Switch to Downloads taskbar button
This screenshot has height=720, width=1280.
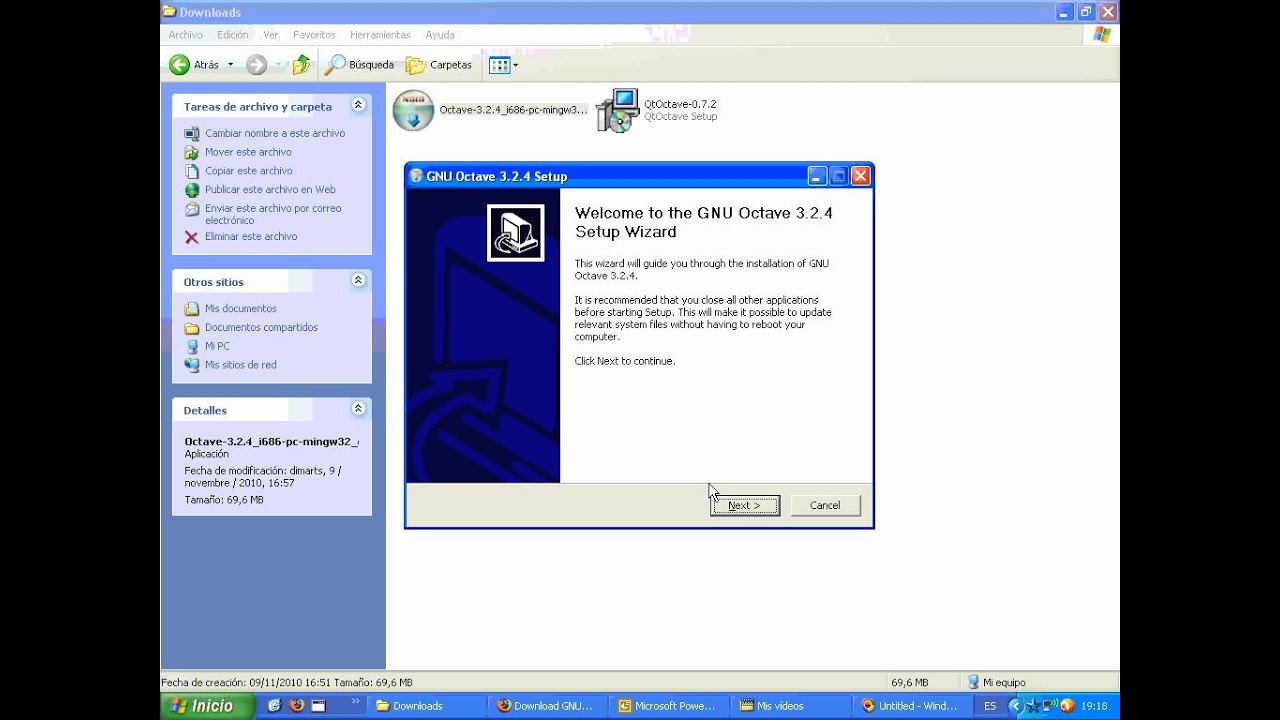pos(428,706)
